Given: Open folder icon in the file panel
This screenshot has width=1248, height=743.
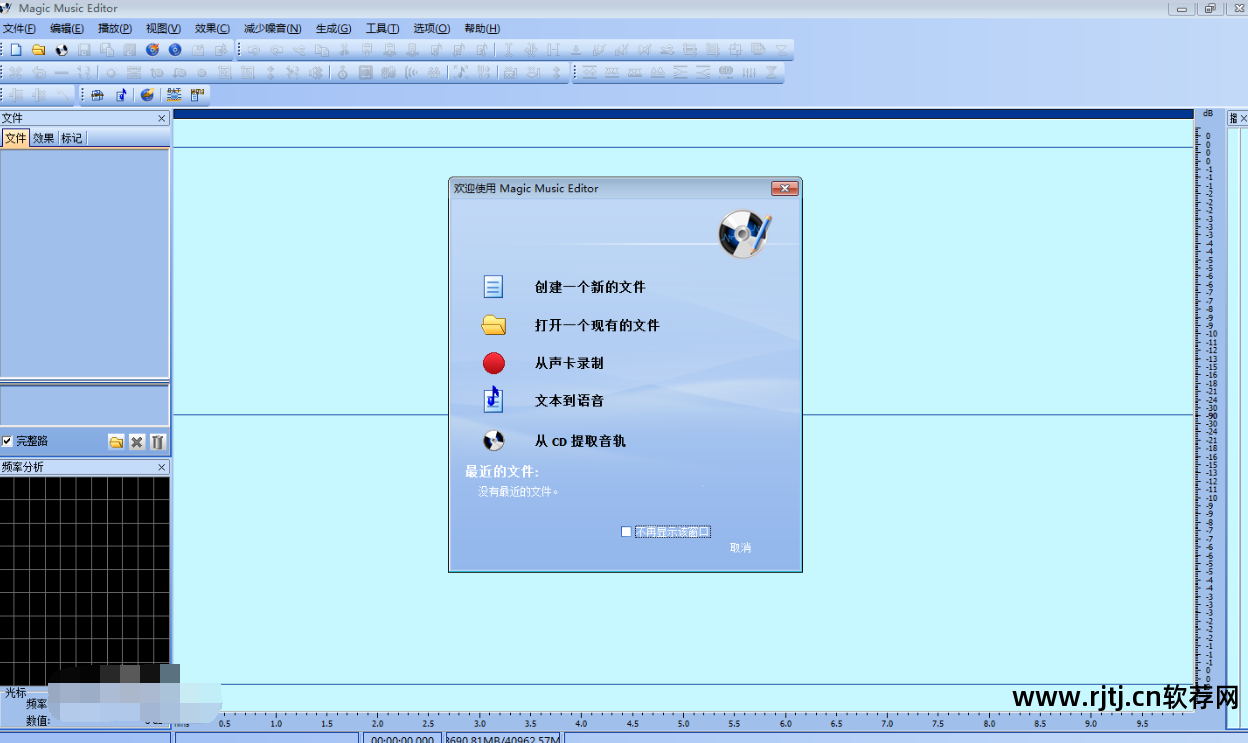Looking at the screenshot, I should coord(116,441).
